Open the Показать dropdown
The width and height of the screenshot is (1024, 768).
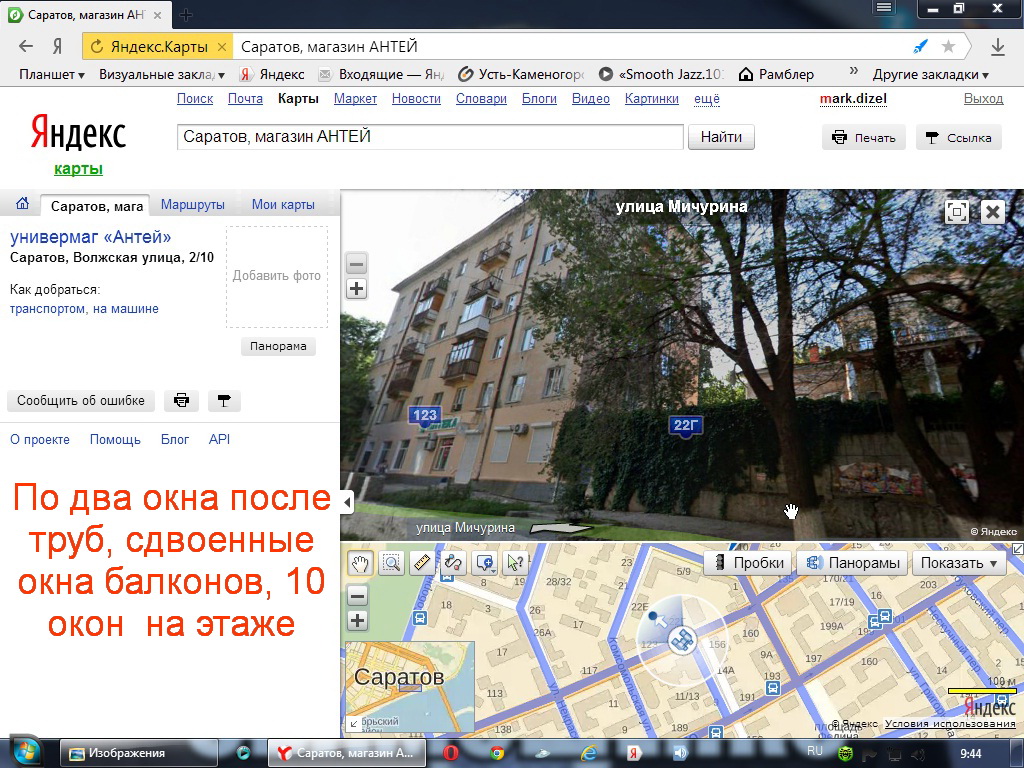pyautogui.click(x=958, y=563)
